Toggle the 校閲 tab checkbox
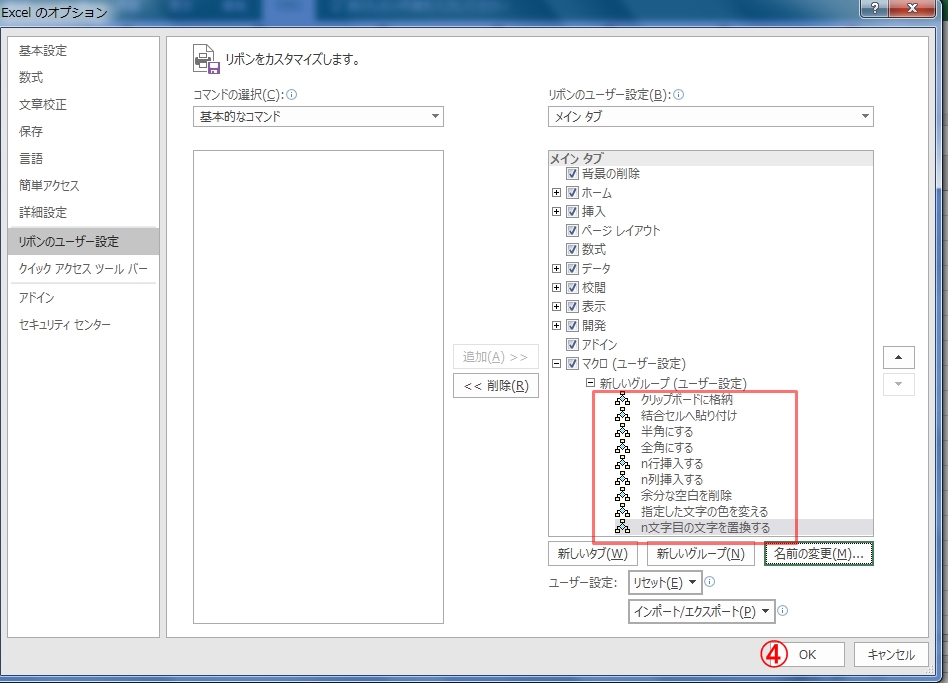 pos(572,287)
